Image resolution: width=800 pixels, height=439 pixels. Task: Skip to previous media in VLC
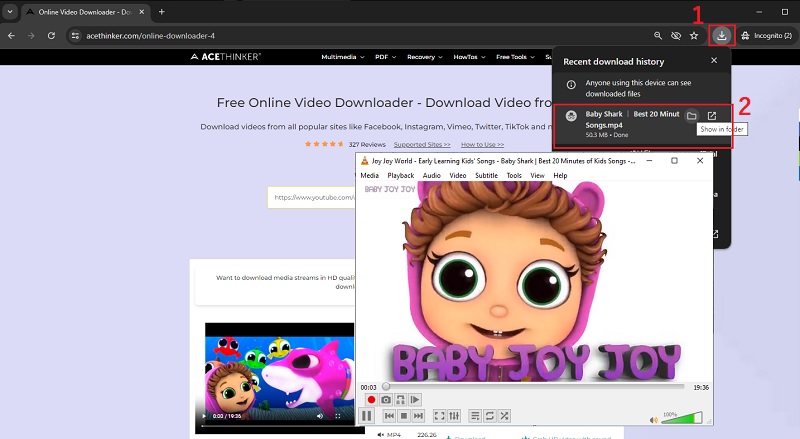click(x=389, y=416)
